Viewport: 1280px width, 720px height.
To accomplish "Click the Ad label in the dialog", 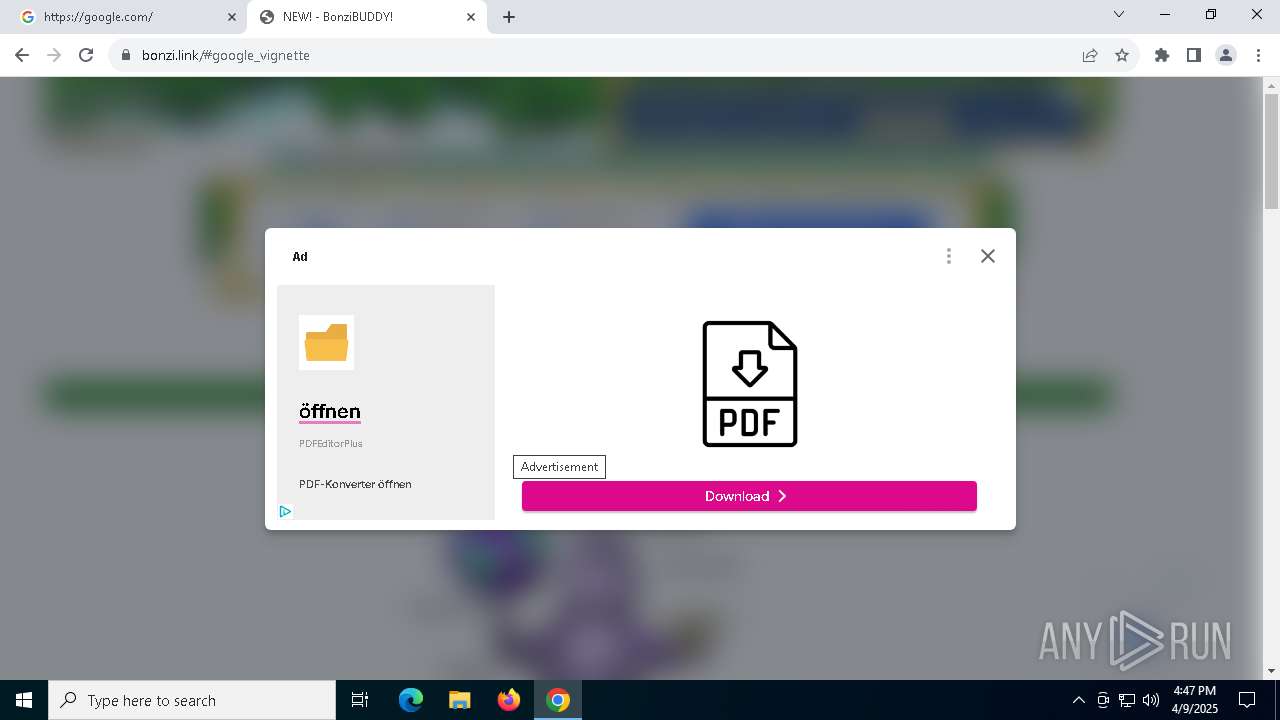I will [300, 257].
